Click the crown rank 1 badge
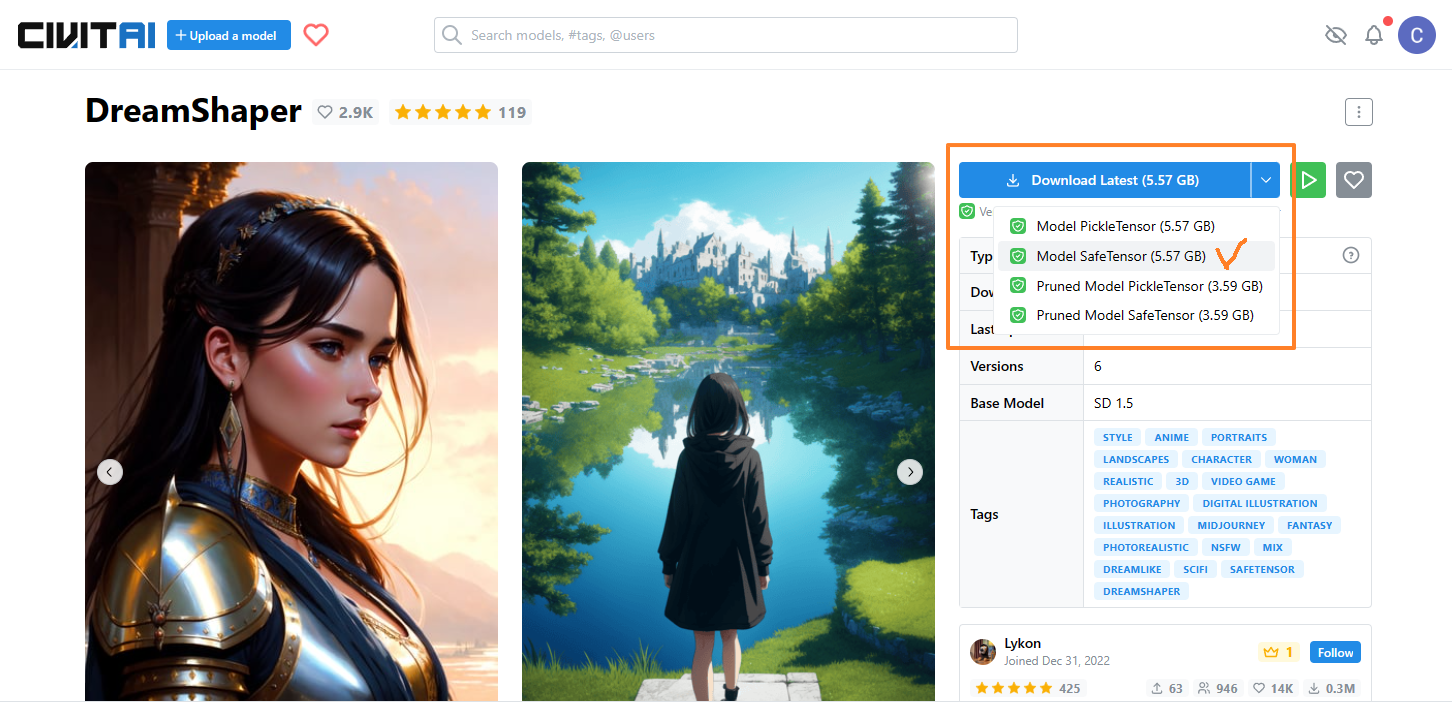Screen dimensions: 1452x706 coord(1279,652)
